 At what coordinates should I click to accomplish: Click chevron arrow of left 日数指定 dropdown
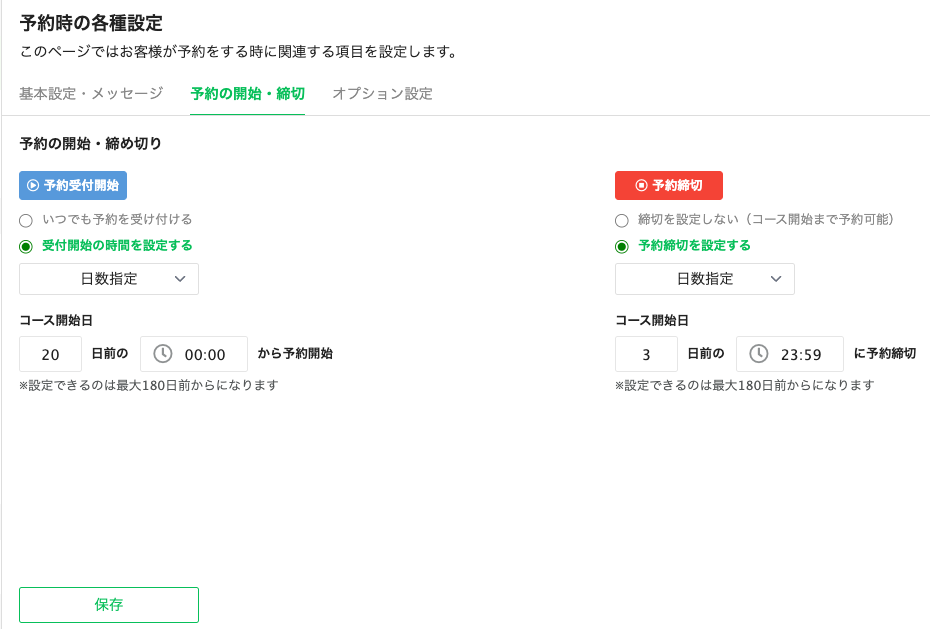click(180, 279)
